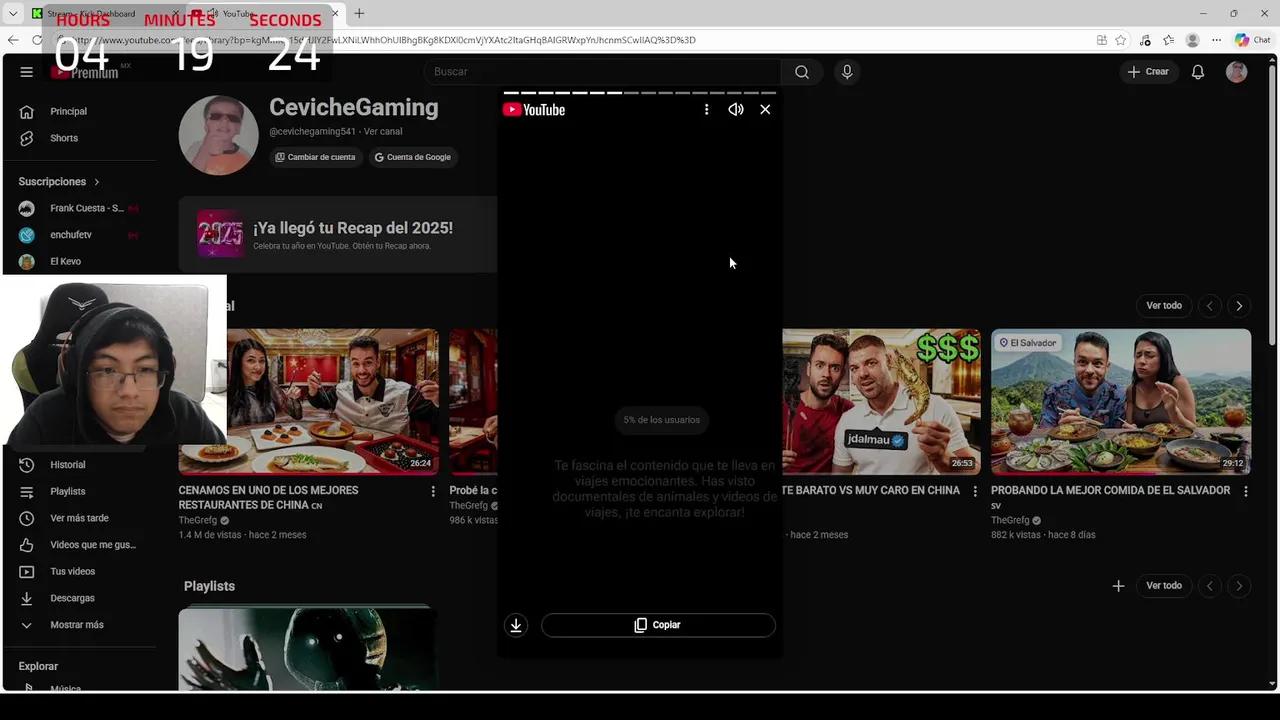
Task: Go to previous history videos arrow
Action: (x=1210, y=306)
